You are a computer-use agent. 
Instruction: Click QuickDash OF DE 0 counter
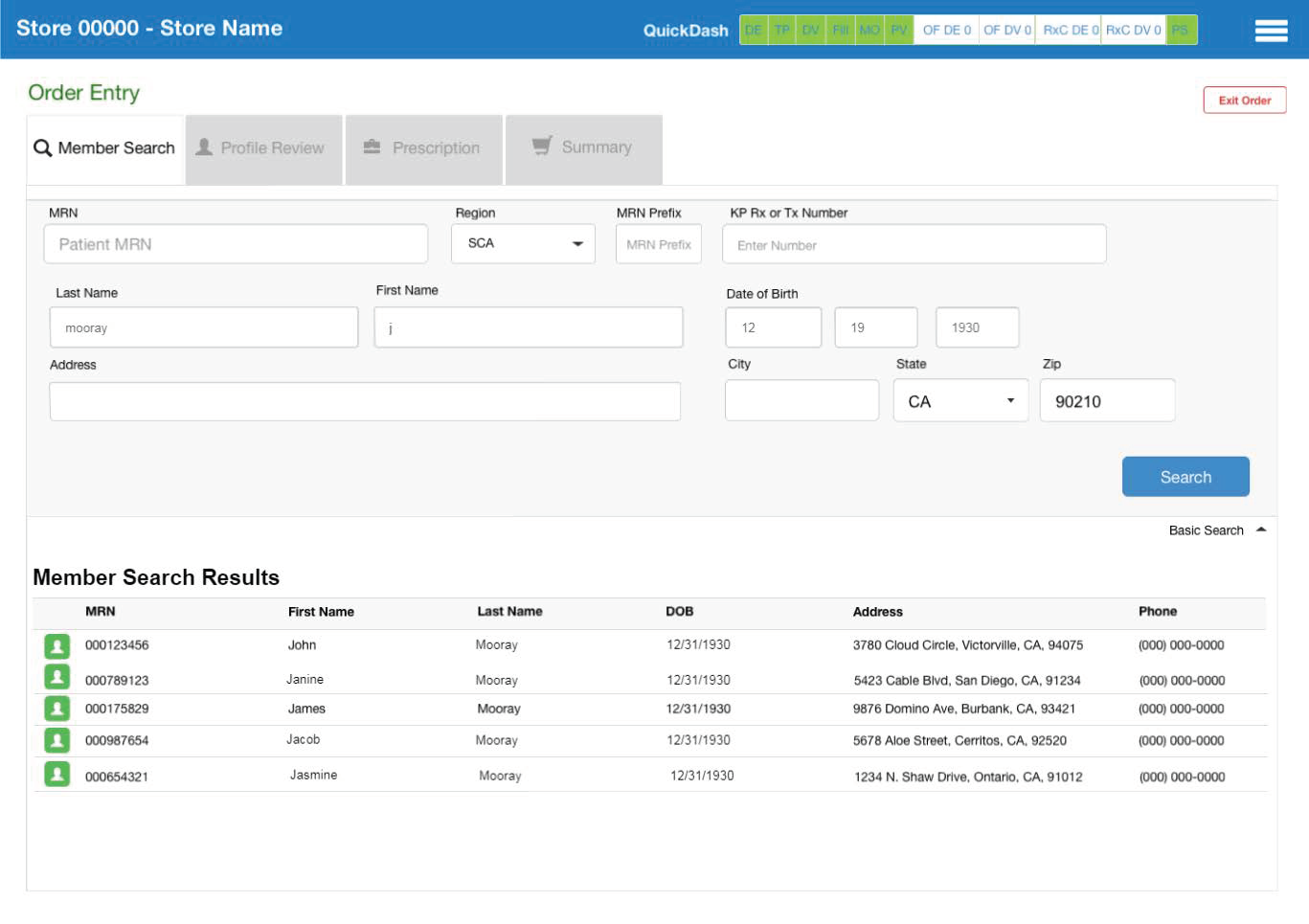[x=947, y=30]
